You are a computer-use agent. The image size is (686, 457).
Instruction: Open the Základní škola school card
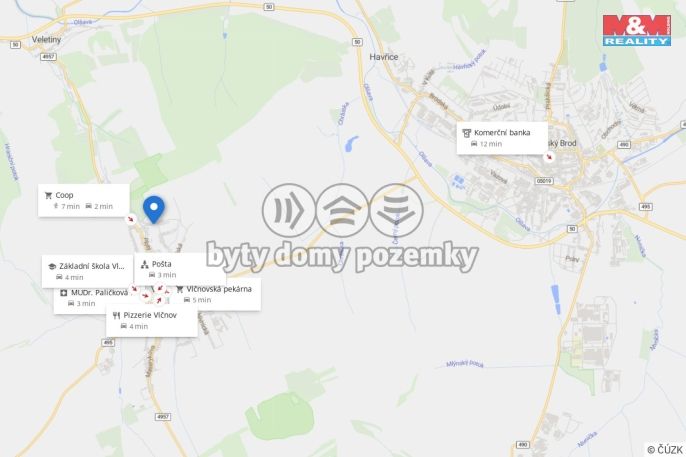(88, 272)
